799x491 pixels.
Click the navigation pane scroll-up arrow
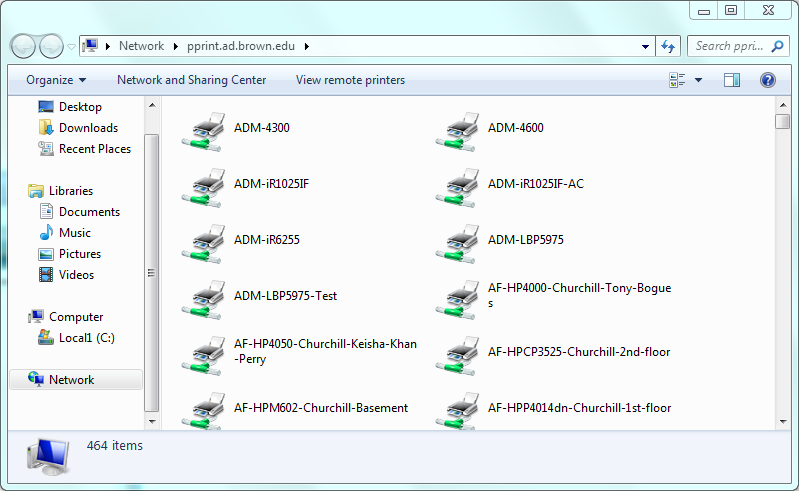pos(152,105)
